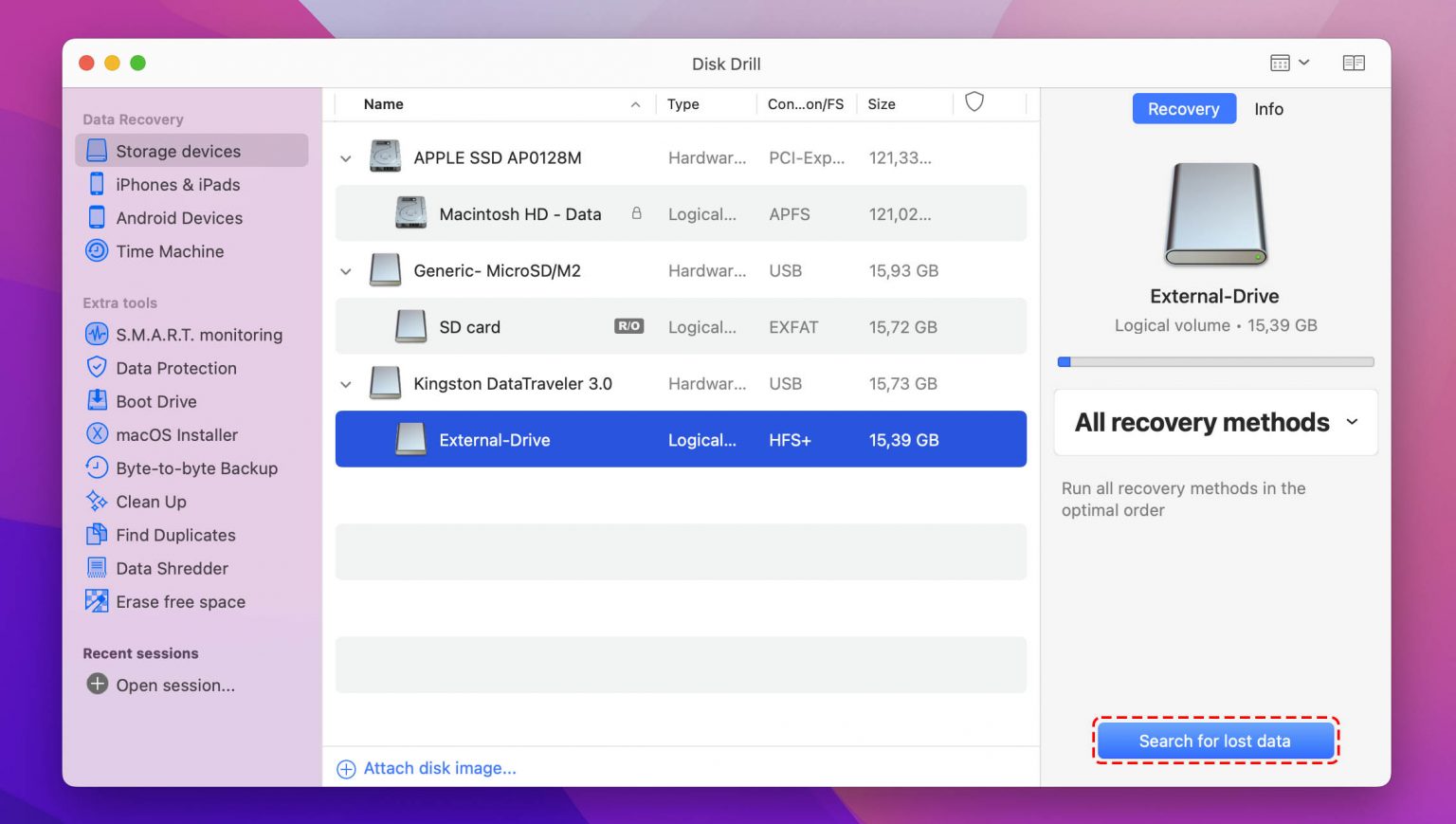Select the S.M.A.R.T. monitoring tool
Viewport: 1456px width, 824px height.
point(198,335)
